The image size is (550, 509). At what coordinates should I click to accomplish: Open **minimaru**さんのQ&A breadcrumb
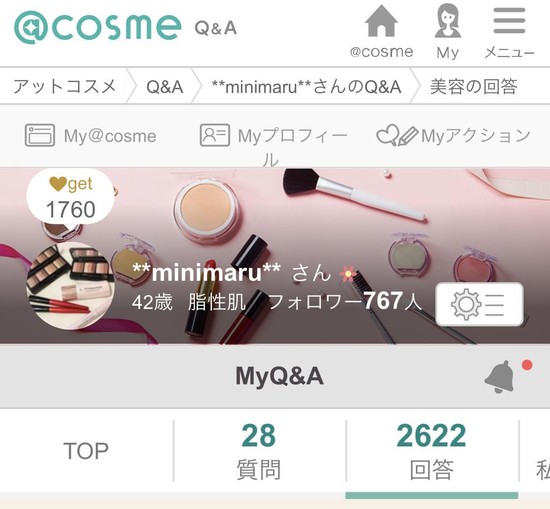coord(307,87)
